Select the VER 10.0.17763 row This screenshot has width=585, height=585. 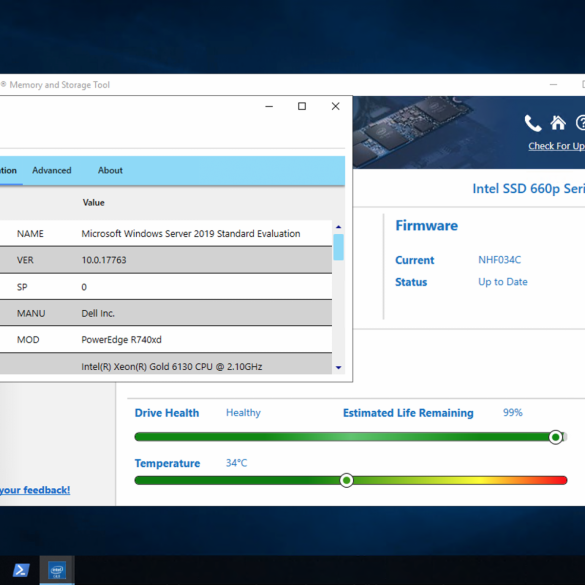tap(166, 260)
